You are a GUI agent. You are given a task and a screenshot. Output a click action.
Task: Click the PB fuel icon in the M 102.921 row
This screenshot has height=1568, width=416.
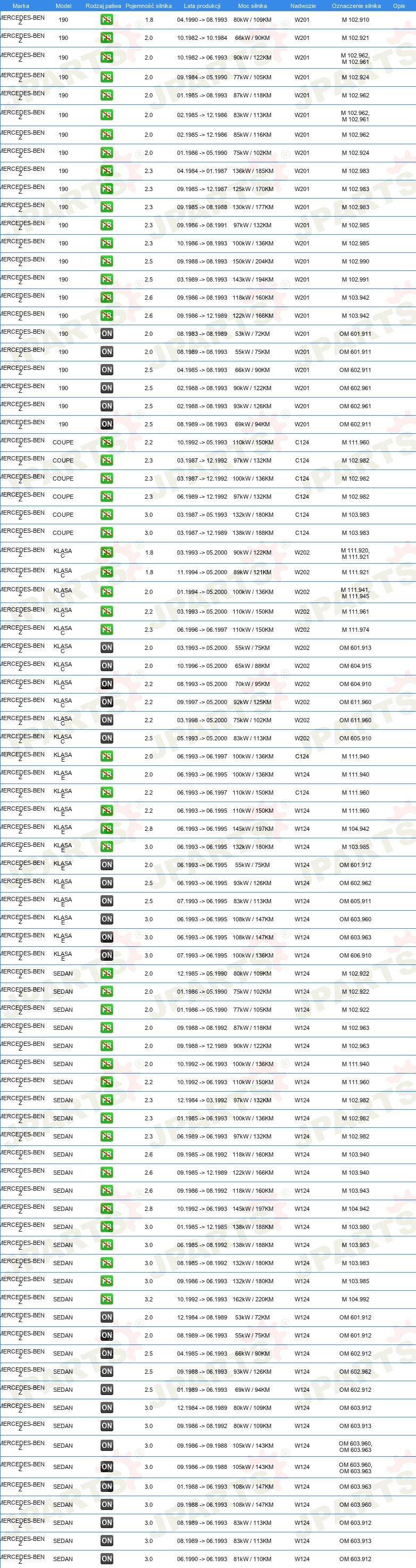(106, 38)
